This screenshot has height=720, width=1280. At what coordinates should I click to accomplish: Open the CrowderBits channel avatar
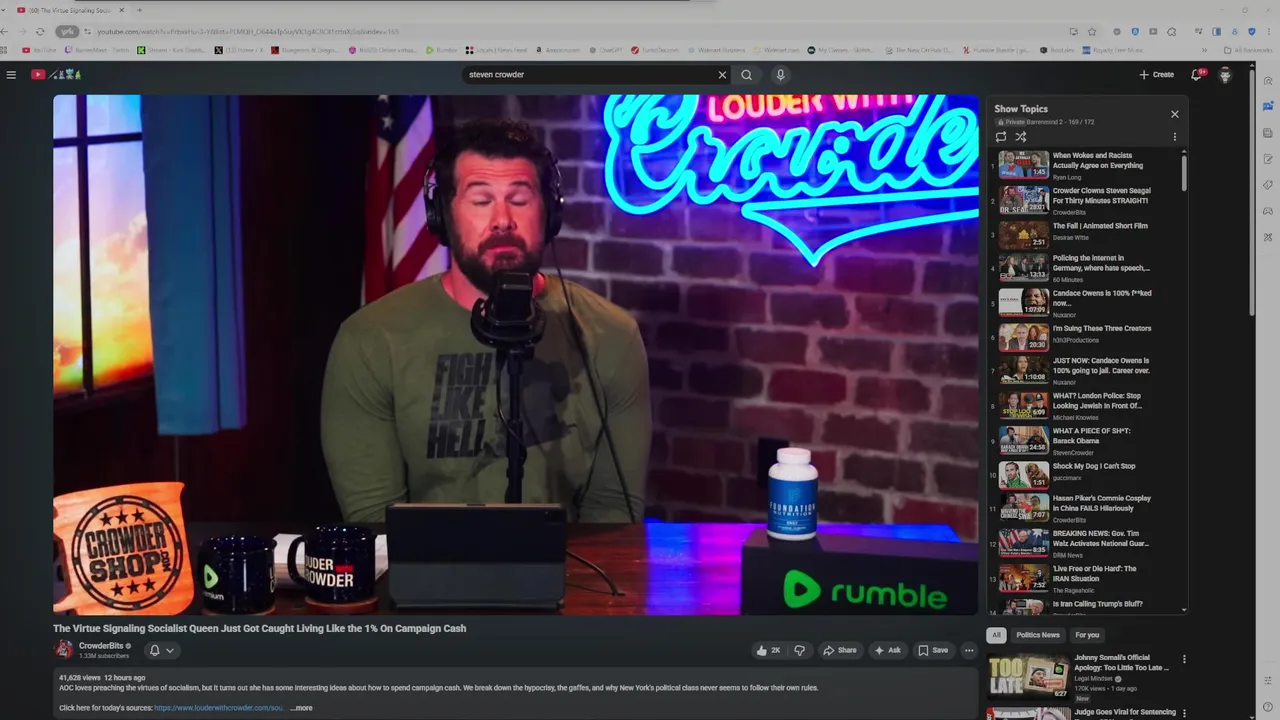pyautogui.click(x=64, y=650)
